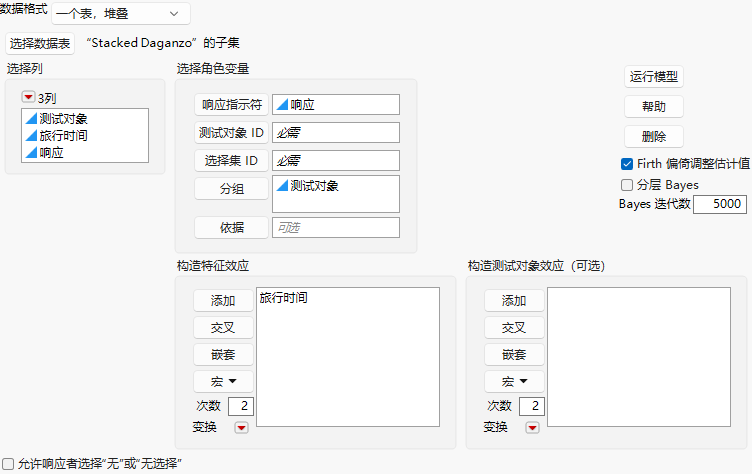Click the continuous-type icon beside 旅行时间 in the 选择列 list

pos(31,136)
